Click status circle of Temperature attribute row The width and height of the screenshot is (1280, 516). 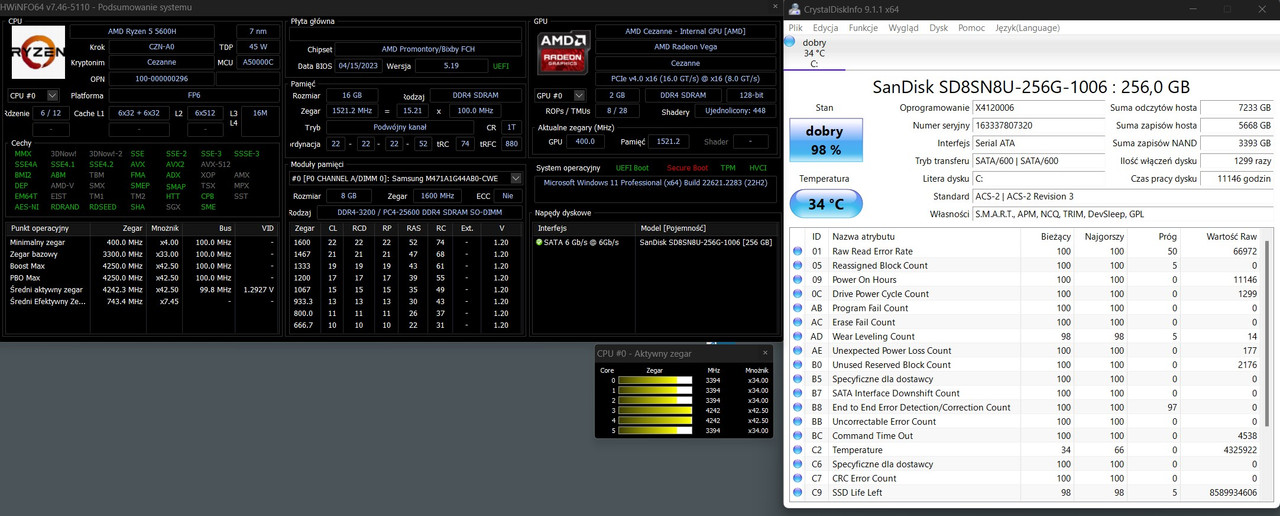coord(798,450)
